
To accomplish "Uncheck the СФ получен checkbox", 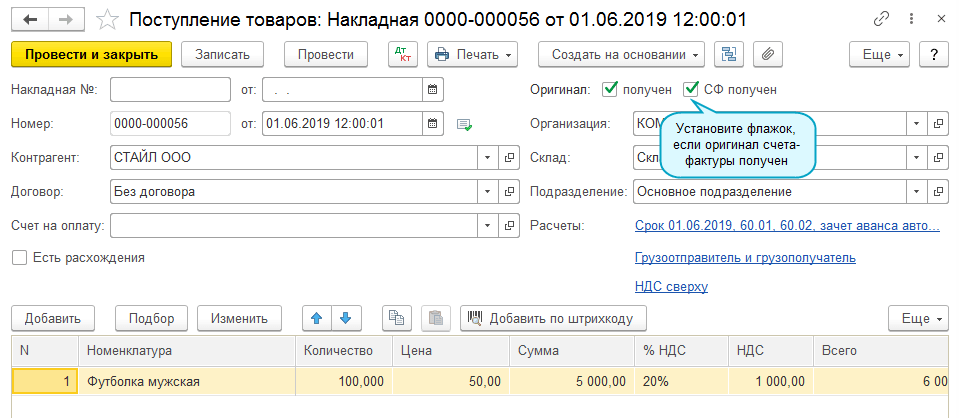I will click(691, 90).
